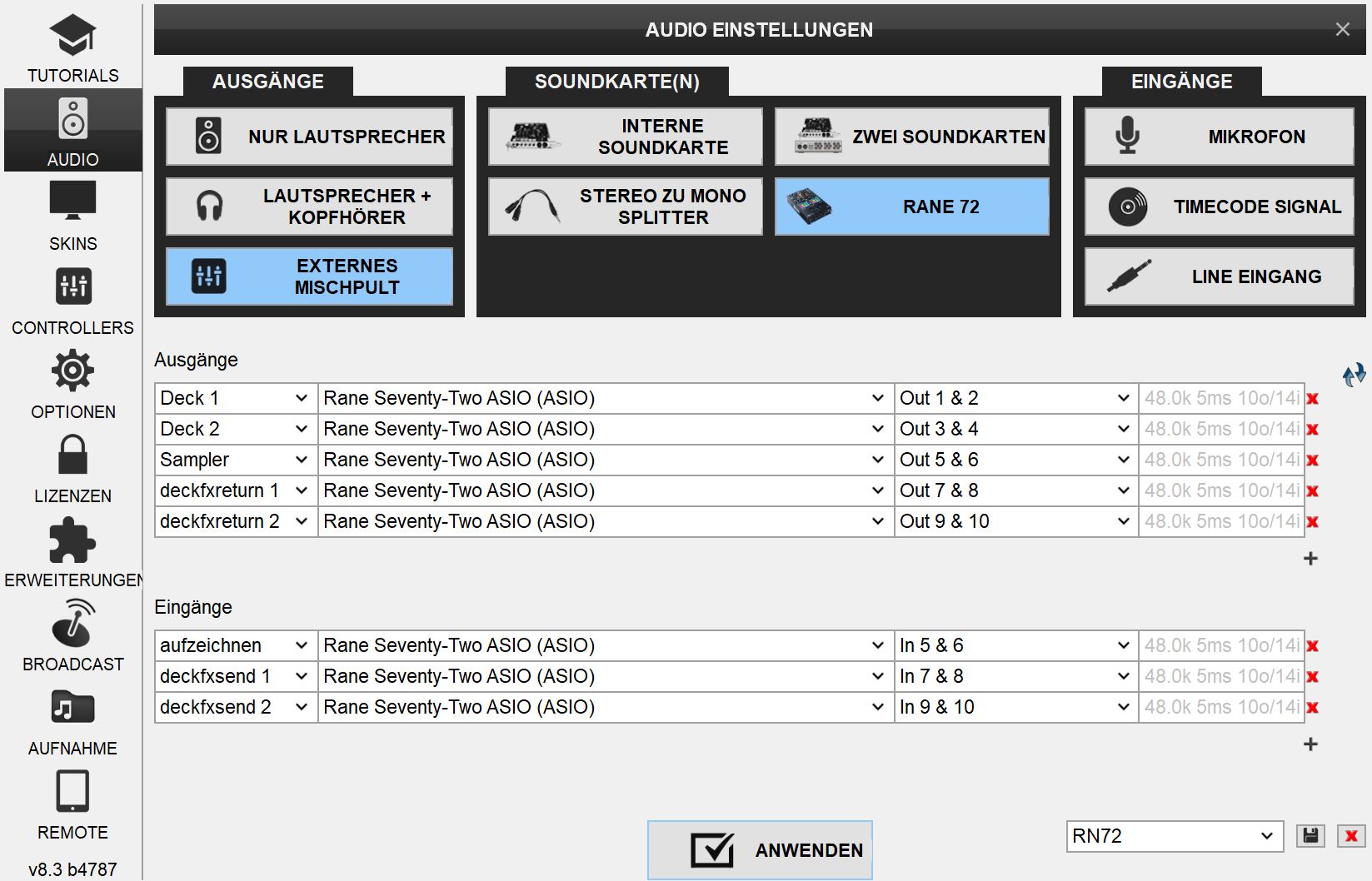
Task: Open the Remote tablet section
Action: point(72,804)
